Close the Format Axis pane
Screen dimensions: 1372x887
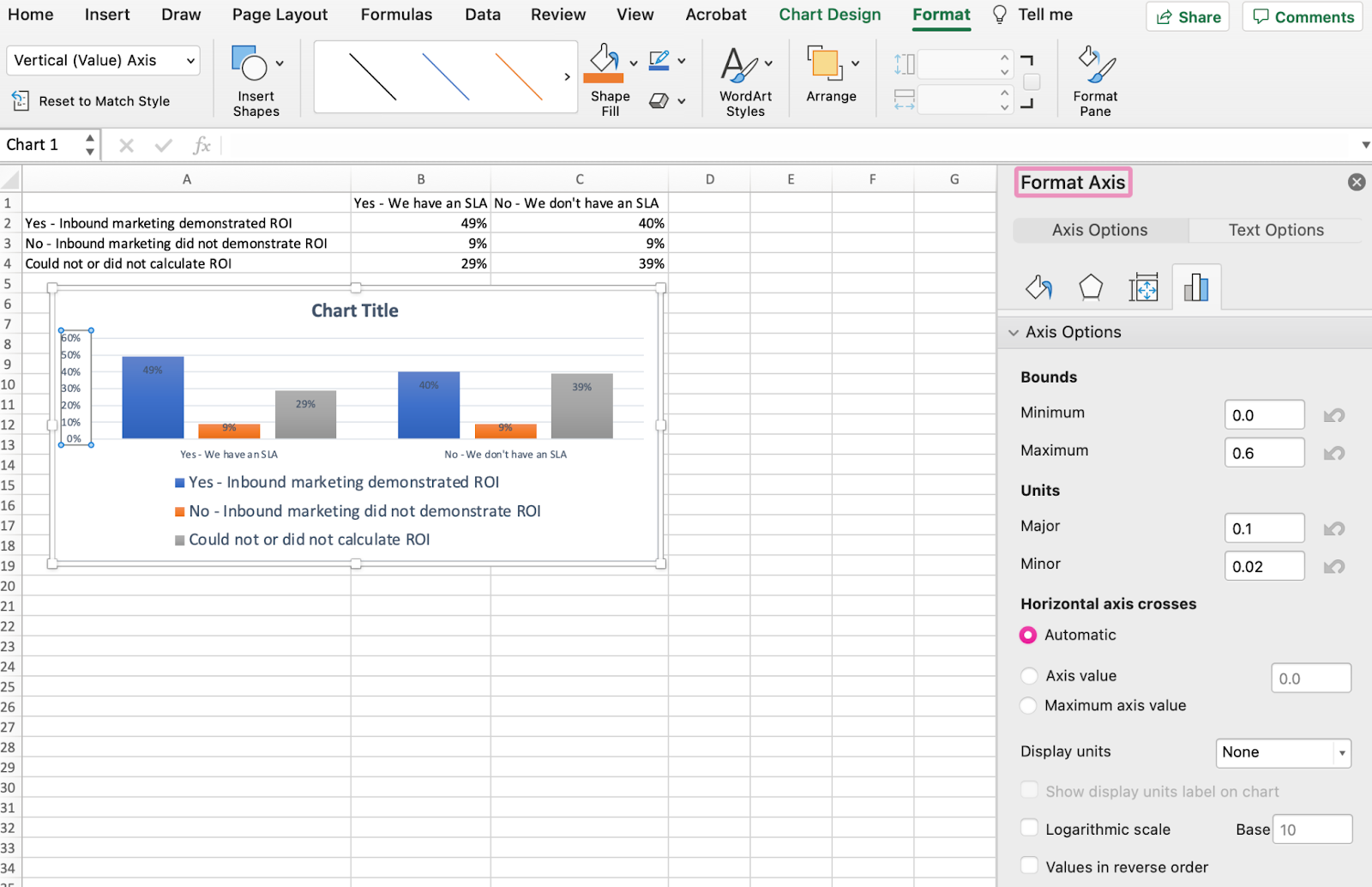click(1357, 182)
